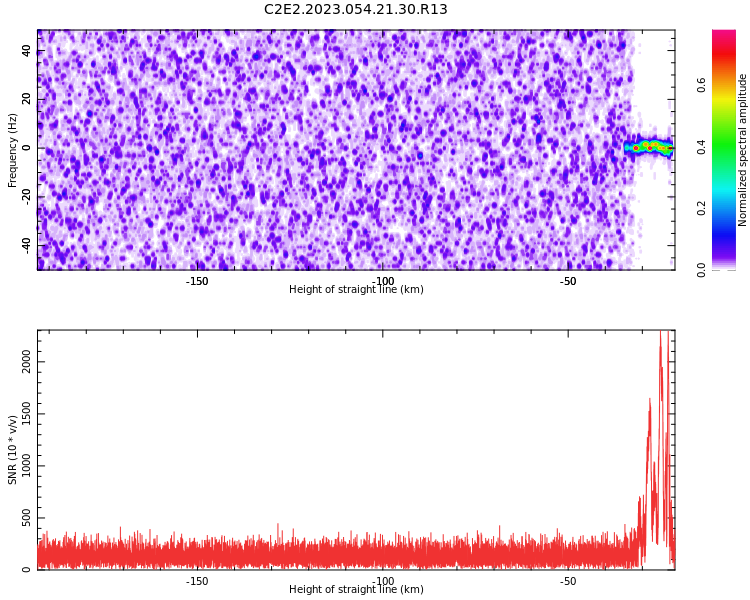Select colorbar tick value 0.2
Screen dimensions: 750x600
click(702, 208)
